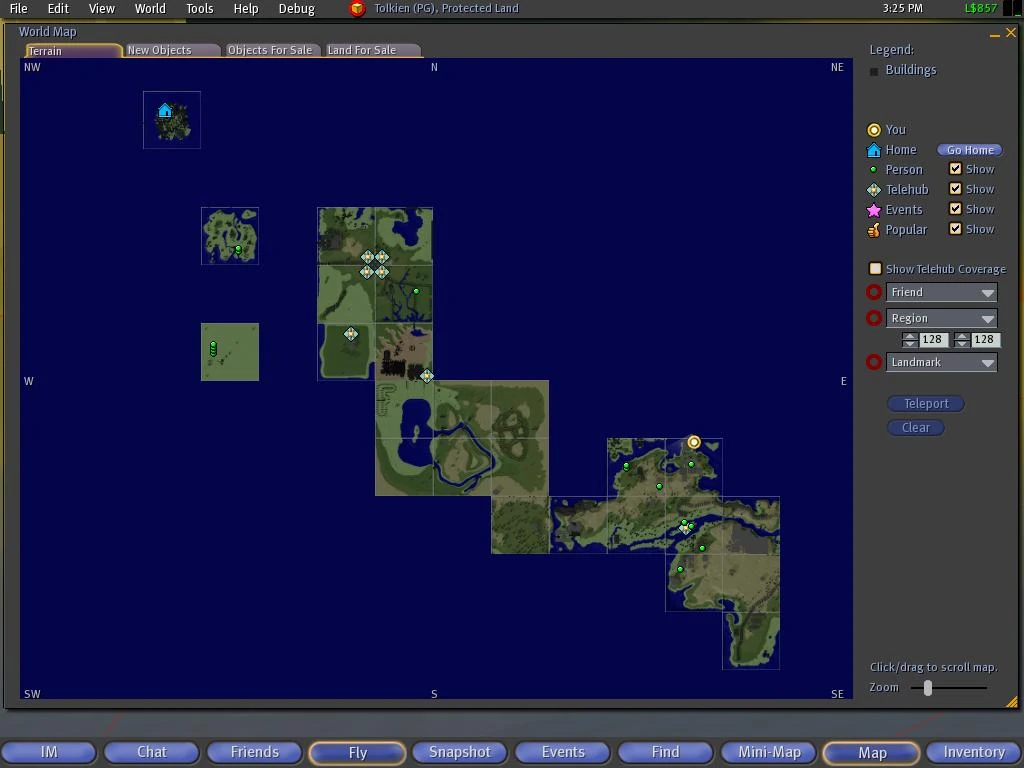Image resolution: width=1024 pixels, height=768 pixels.
Task: Open the Region dropdown
Action: pos(941,318)
